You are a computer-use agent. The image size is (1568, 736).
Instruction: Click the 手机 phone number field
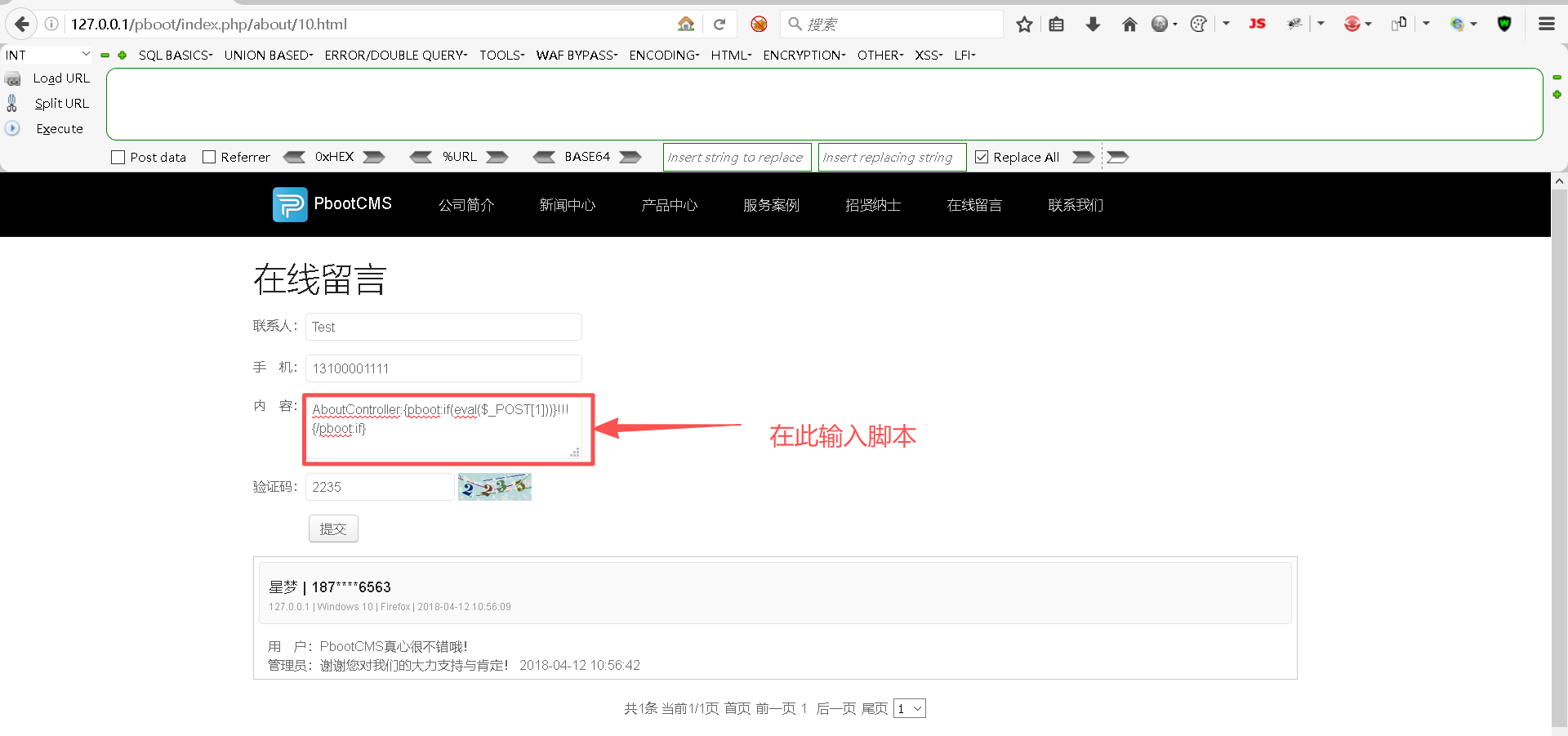point(443,368)
